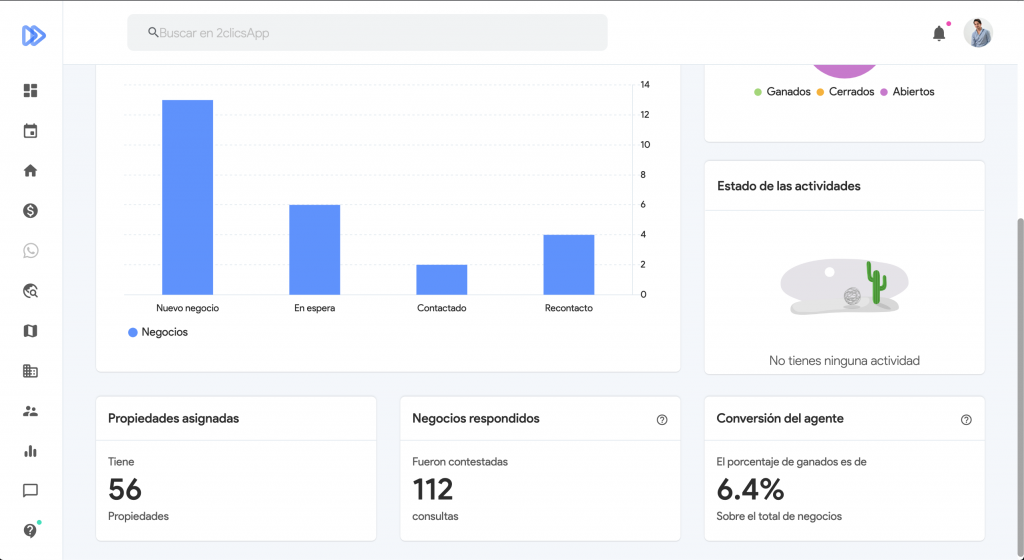The height and width of the screenshot is (560, 1024).
Task: Open the chat message icon in sidebar
Action: tap(31, 491)
